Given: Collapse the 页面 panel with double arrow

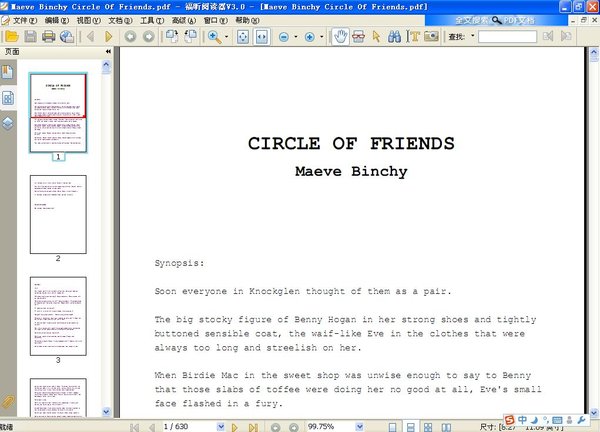Looking at the screenshot, I should pyautogui.click(x=108, y=51).
